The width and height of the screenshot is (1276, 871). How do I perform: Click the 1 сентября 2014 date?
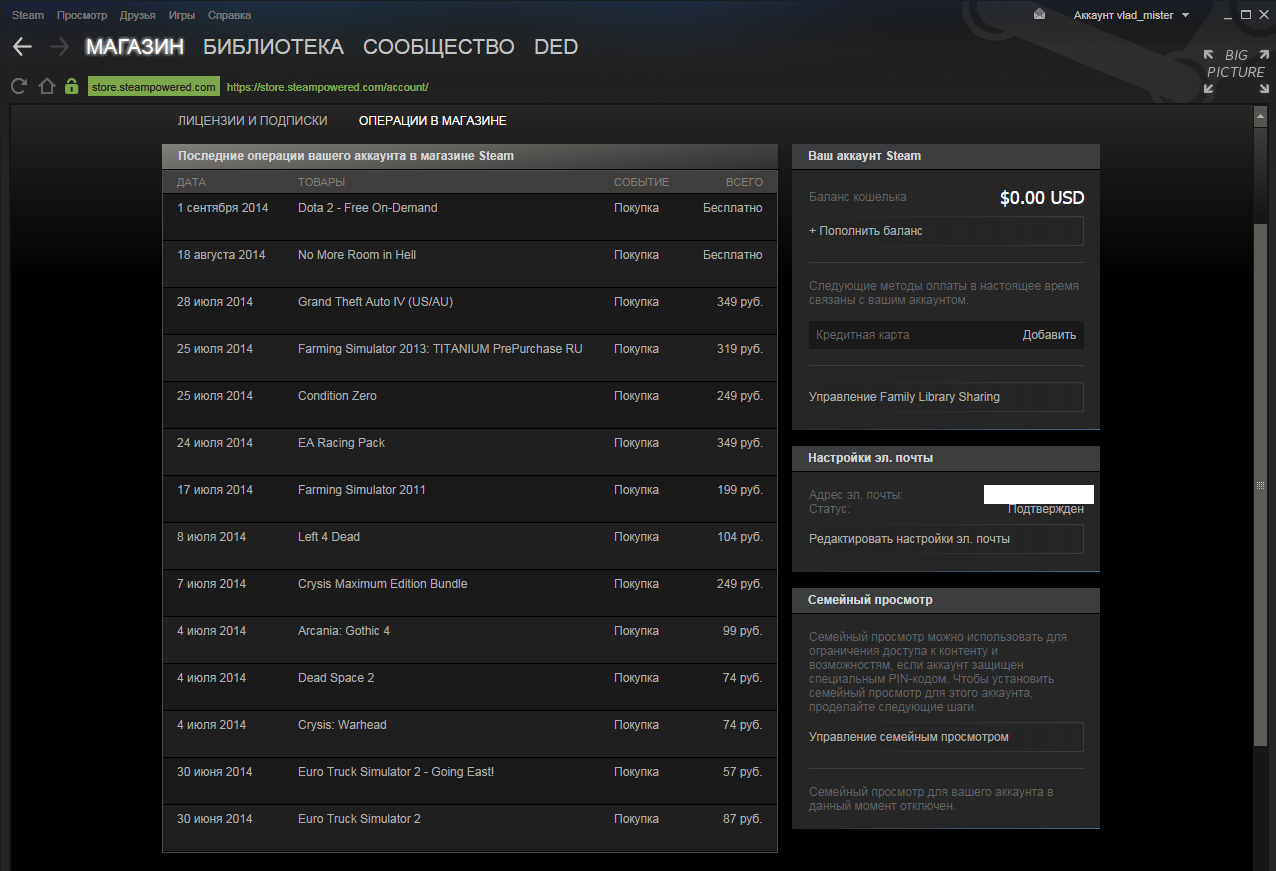[223, 208]
